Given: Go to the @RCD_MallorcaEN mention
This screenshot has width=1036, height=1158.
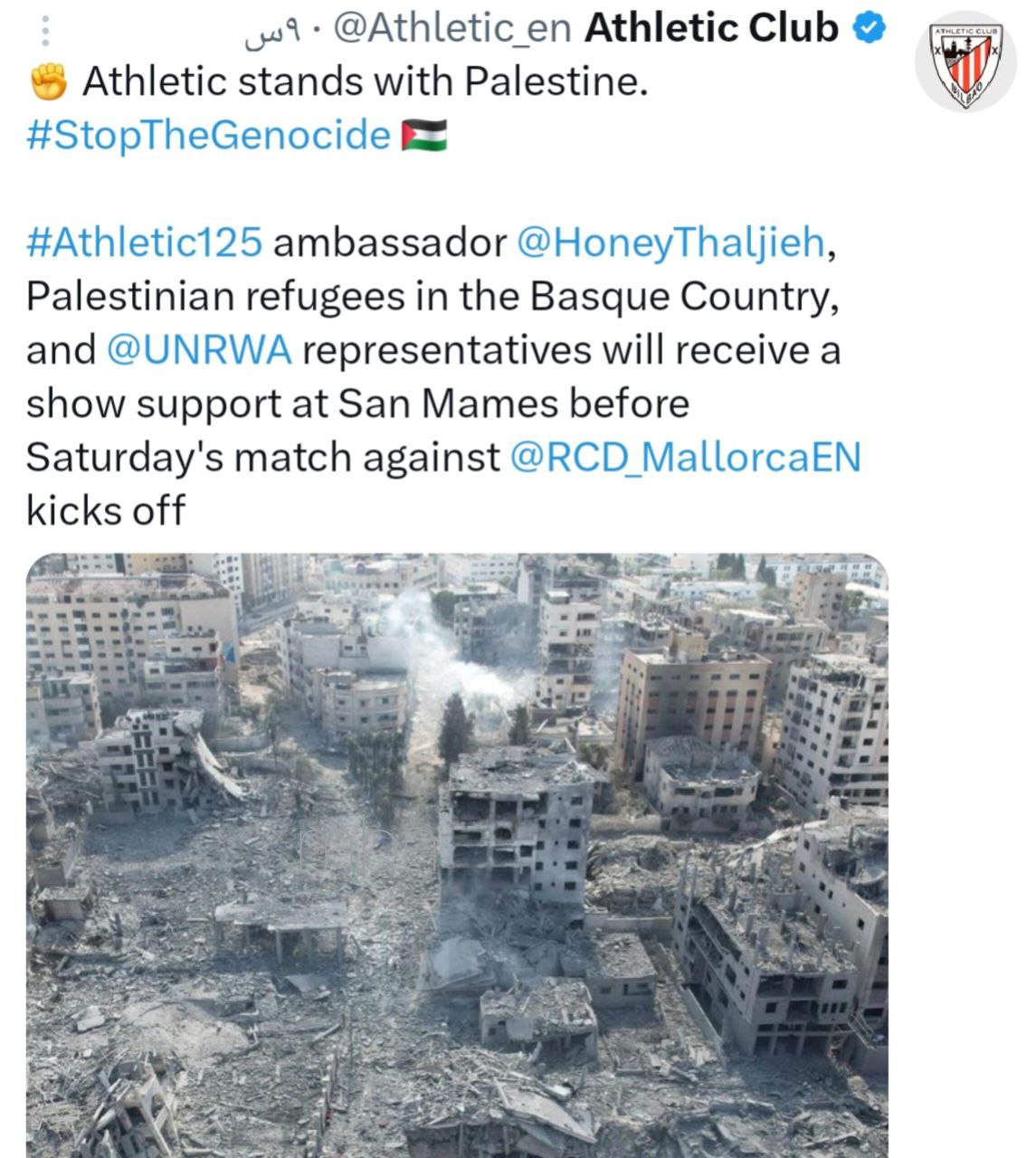Looking at the screenshot, I should pos(686,457).
